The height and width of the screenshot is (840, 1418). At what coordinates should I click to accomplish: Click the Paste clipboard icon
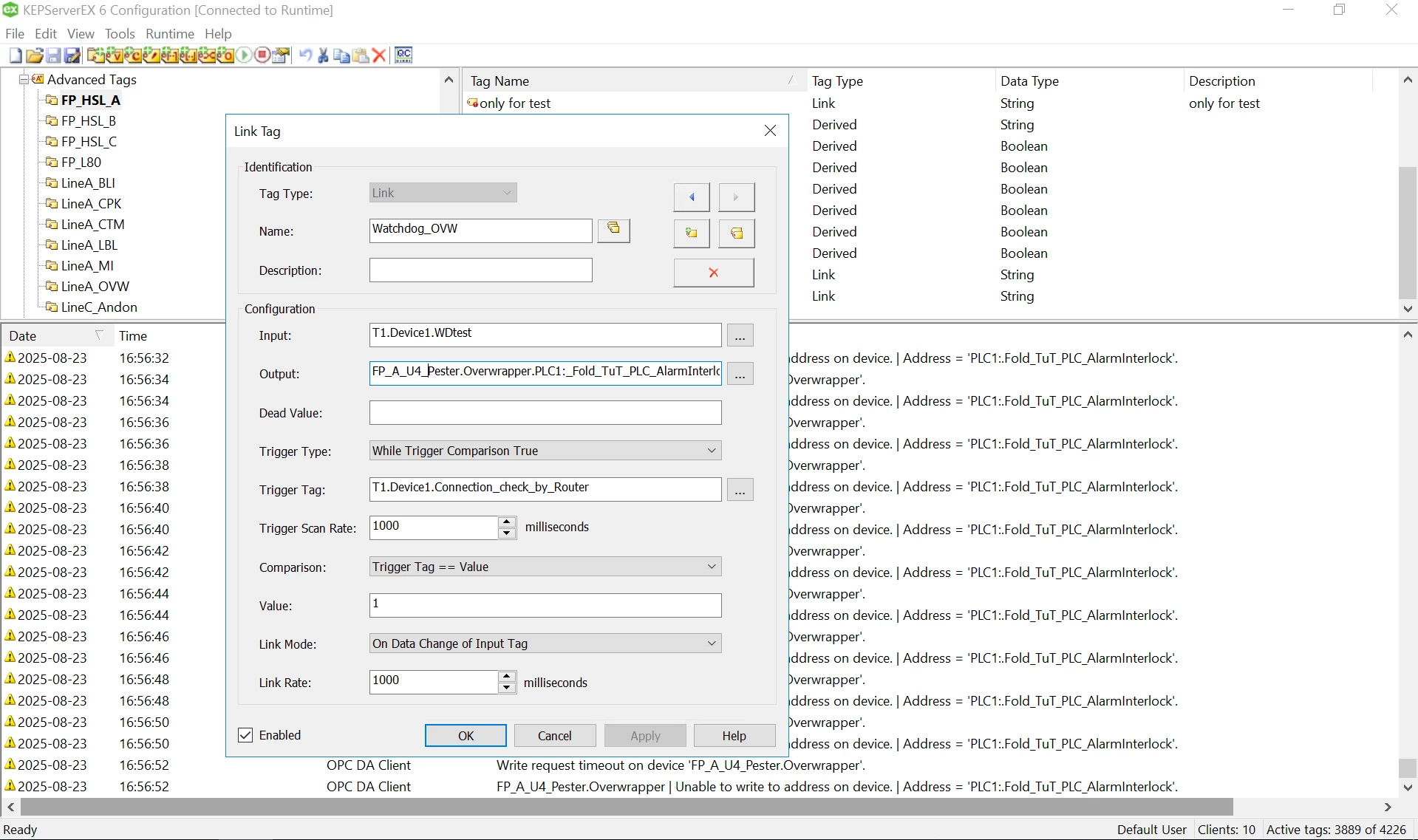(x=361, y=55)
